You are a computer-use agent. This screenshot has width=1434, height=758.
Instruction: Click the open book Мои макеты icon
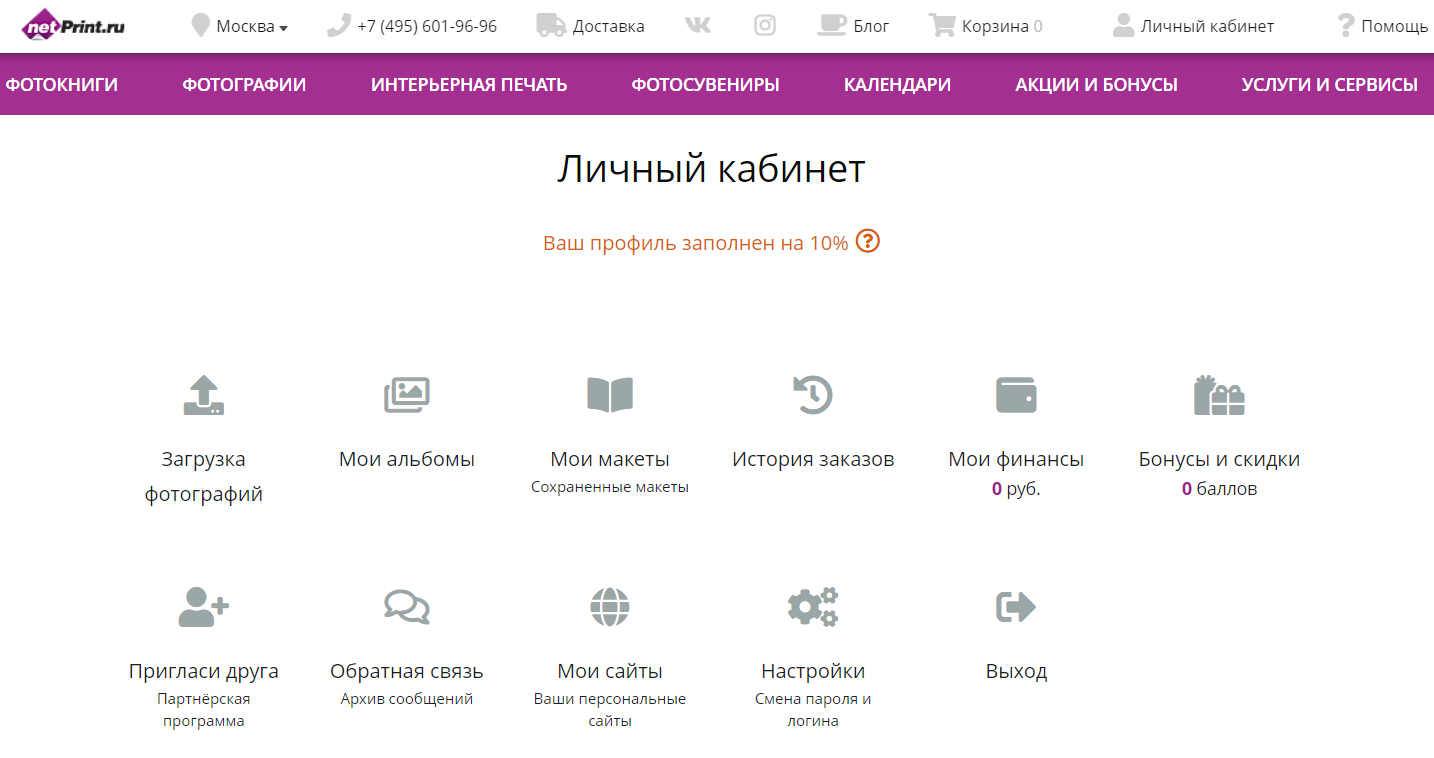[x=610, y=395]
